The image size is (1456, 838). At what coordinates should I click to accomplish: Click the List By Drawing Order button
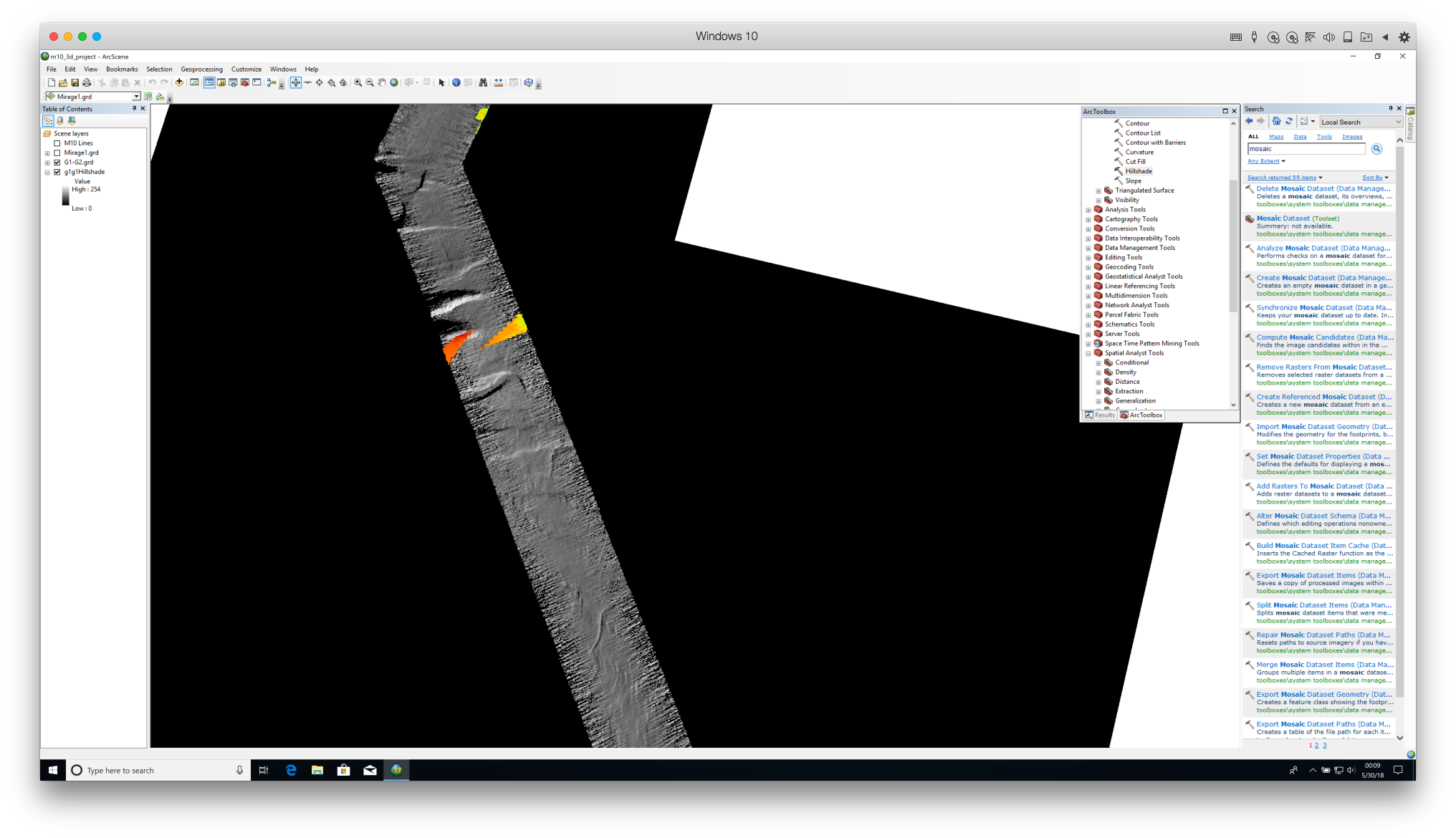click(48, 121)
